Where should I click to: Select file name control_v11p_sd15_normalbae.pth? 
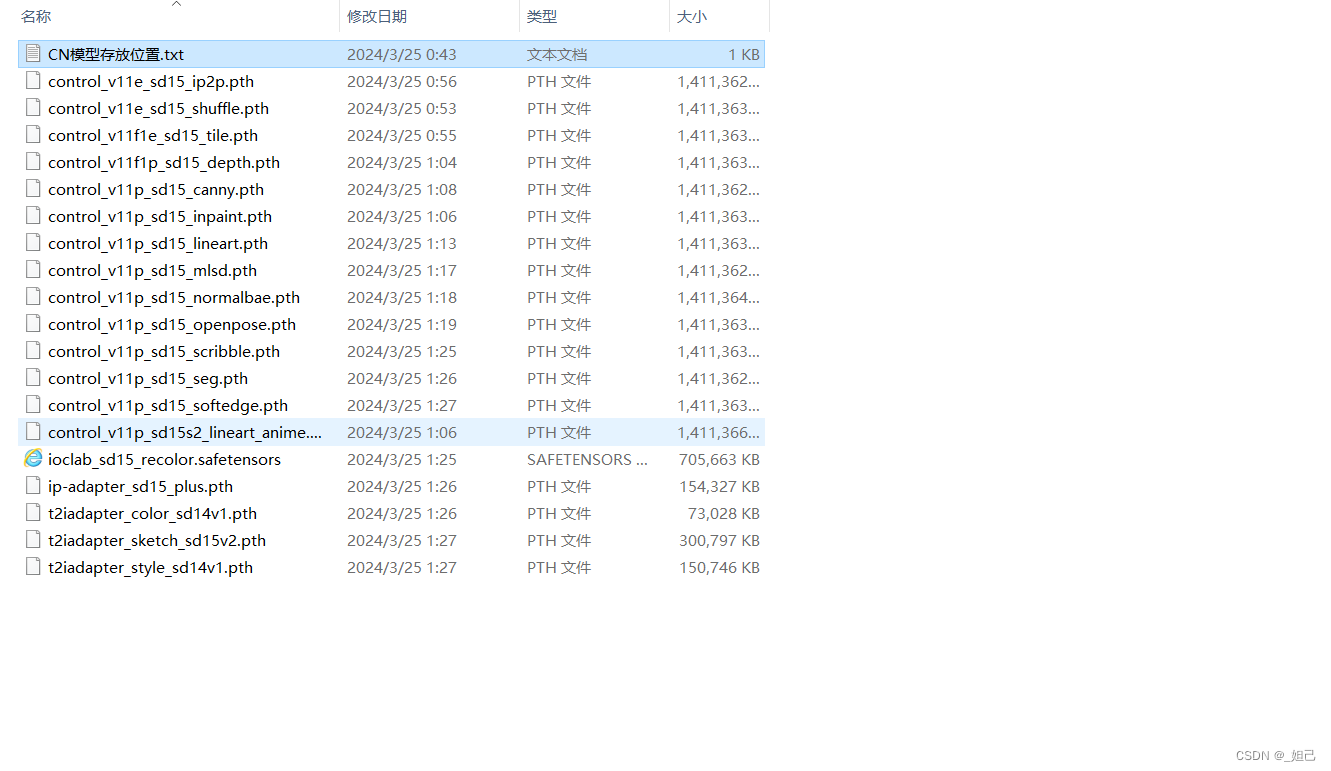tap(174, 297)
